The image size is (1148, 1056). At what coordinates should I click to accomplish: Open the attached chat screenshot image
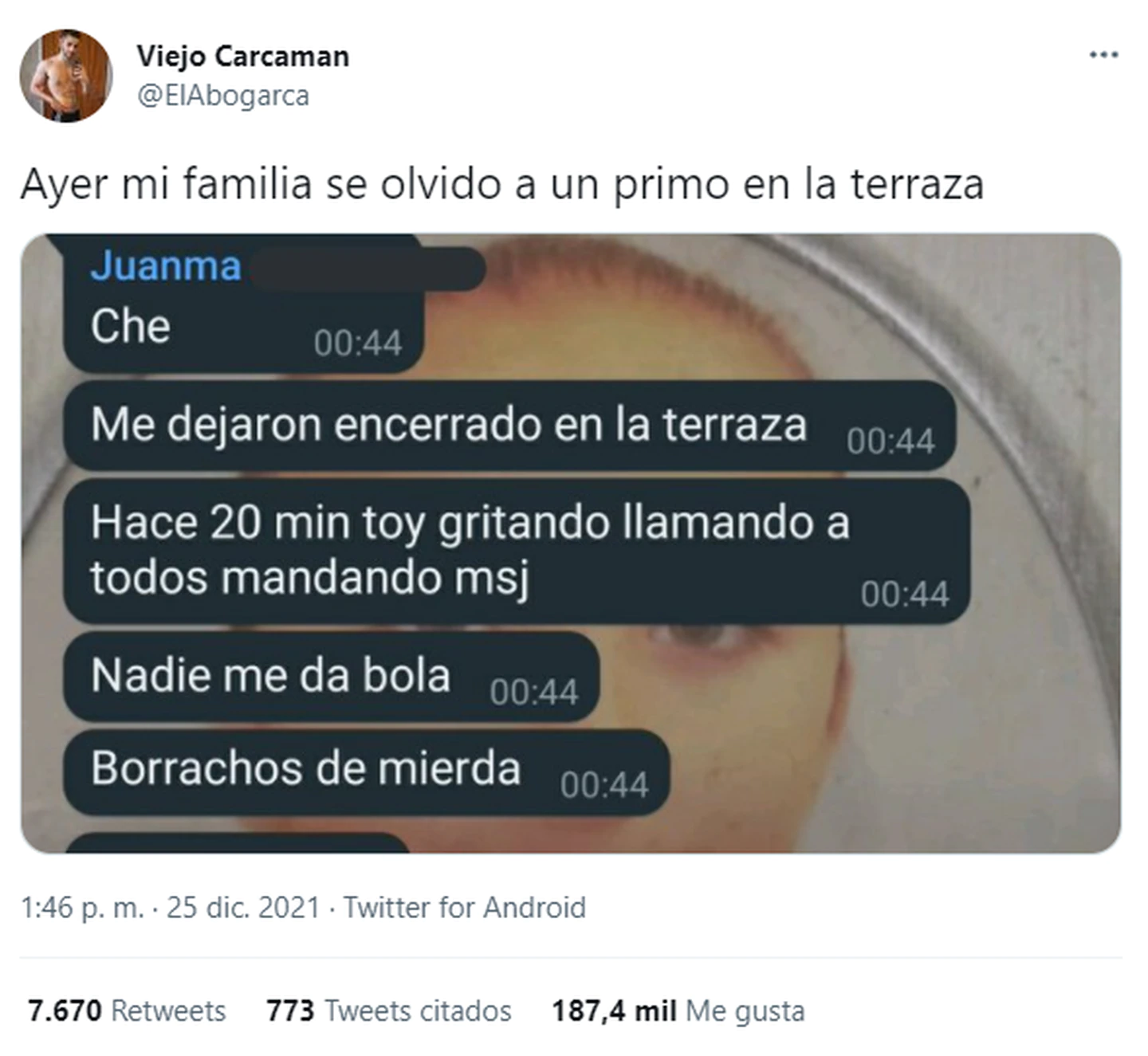(x=571, y=544)
